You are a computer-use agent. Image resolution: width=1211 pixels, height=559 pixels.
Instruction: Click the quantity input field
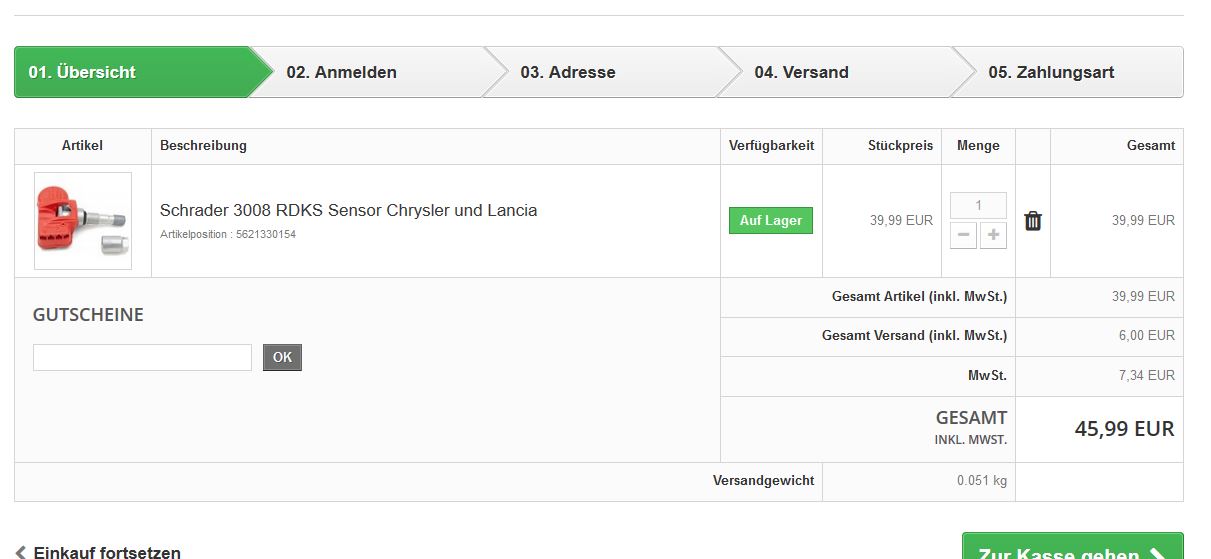click(x=978, y=206)
